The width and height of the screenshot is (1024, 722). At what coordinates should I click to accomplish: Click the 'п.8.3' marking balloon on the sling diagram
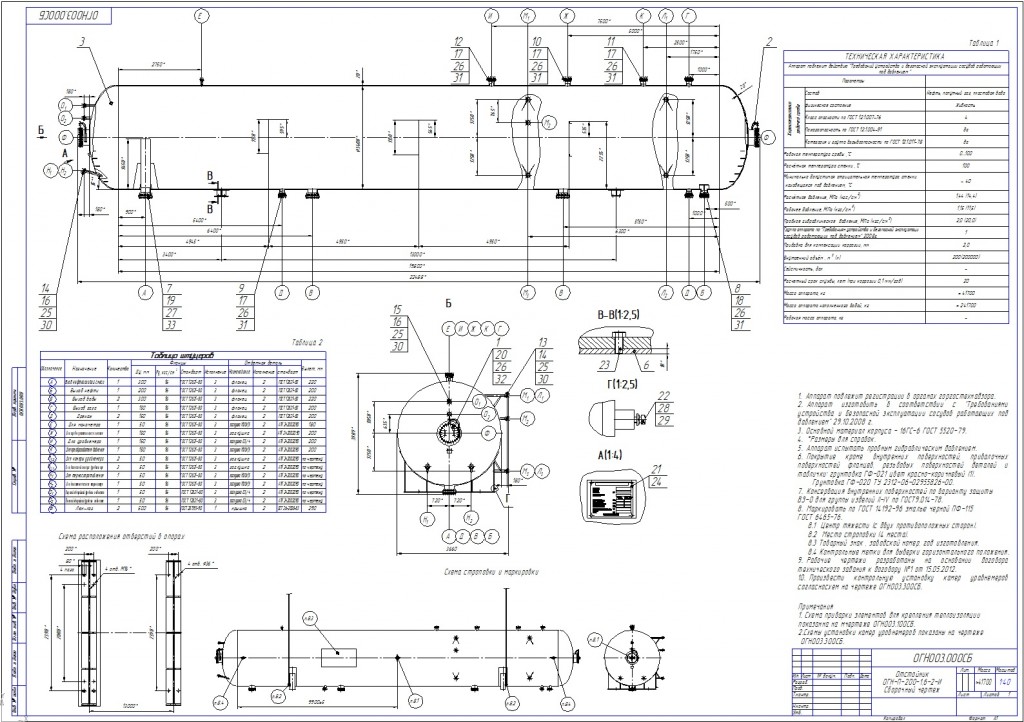309,618
